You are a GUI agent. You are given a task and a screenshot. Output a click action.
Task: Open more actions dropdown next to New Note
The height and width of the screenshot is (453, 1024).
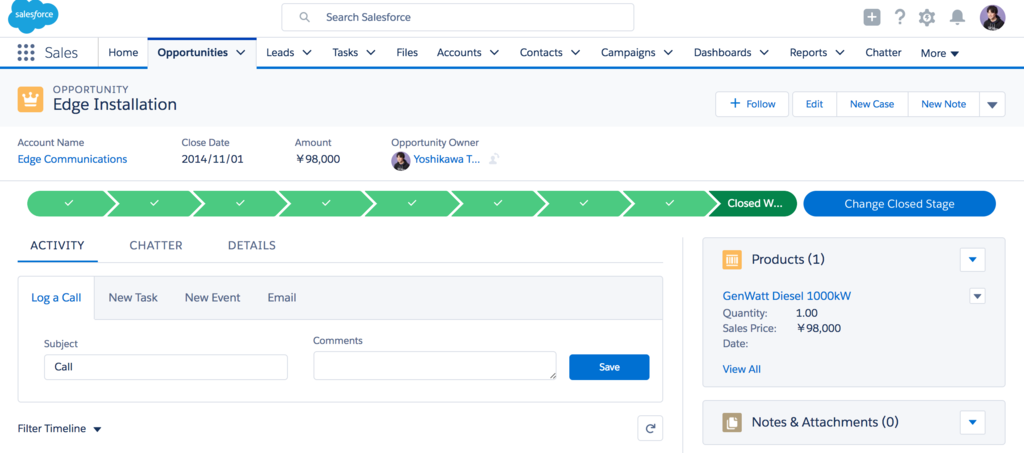point(993,104)
